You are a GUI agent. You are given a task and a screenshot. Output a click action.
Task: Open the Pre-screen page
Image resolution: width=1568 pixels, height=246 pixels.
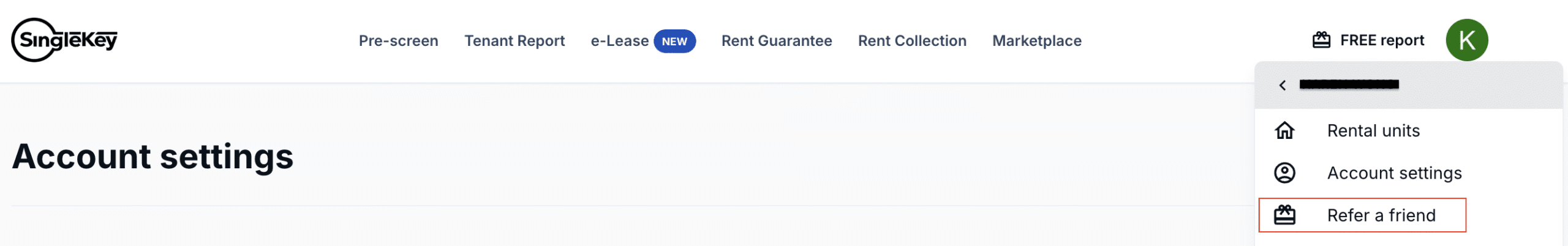pyautogui.click(x=398, y=41)
